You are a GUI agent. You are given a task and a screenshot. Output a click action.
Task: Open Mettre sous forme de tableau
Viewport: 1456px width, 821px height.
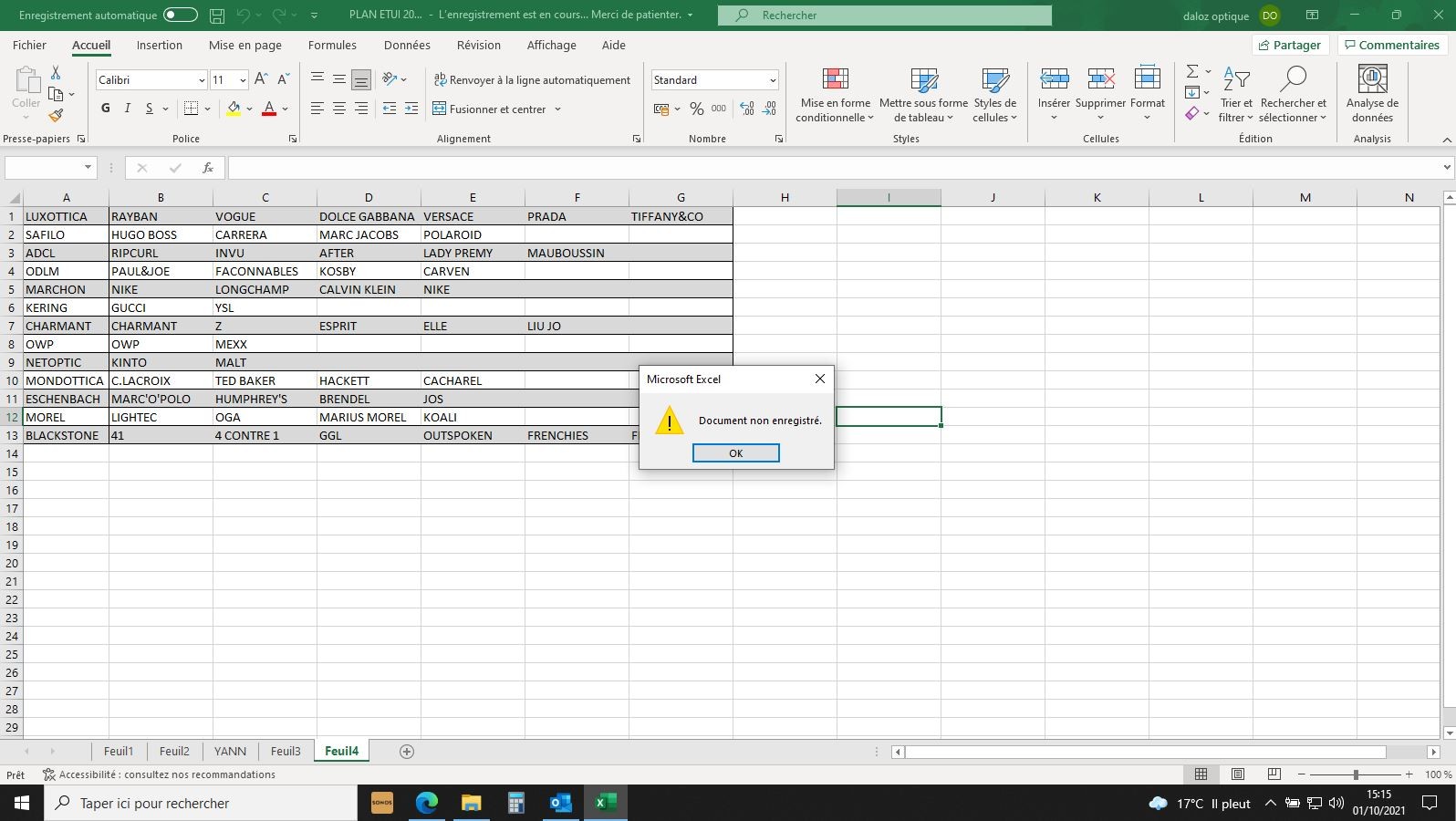(x=923, y=94)
